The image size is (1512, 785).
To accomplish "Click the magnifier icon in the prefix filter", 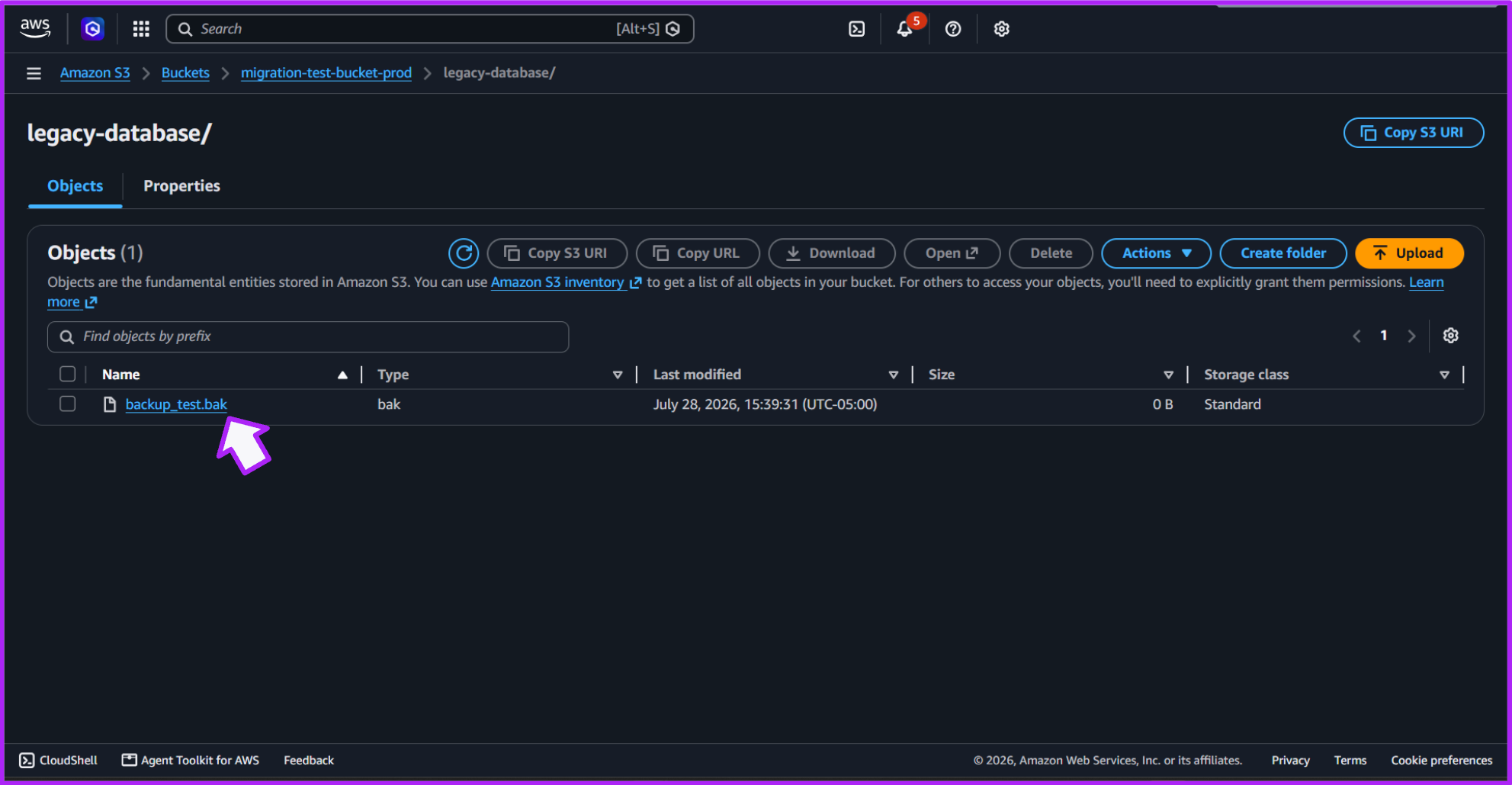I will point(67,337).
